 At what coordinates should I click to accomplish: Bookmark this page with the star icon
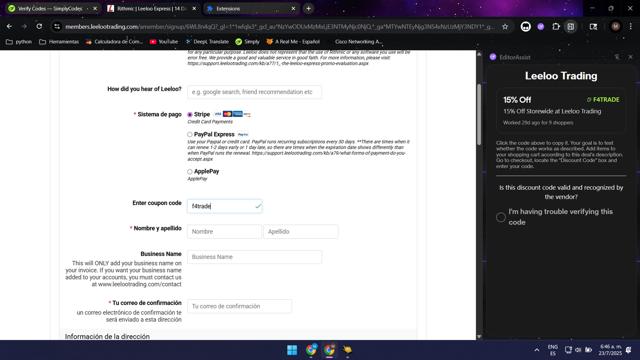tap(505, 27)
